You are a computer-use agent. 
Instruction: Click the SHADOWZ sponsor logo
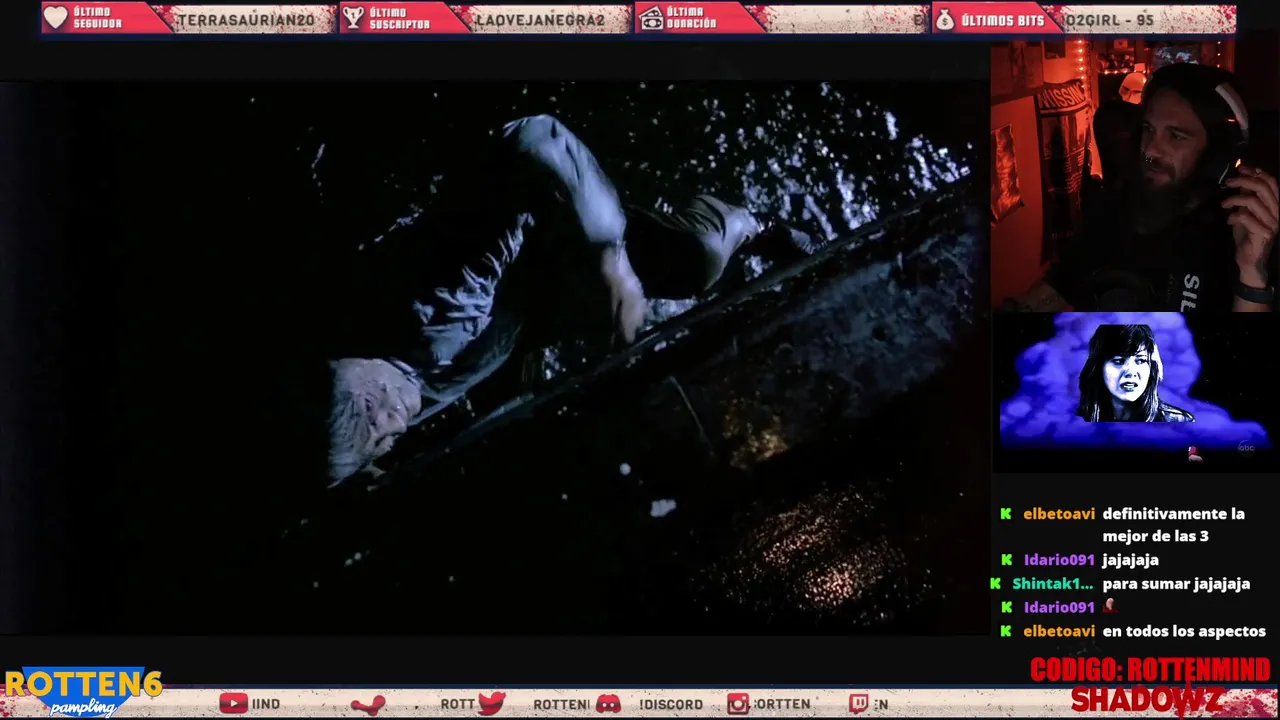(x=1146, y=700)
